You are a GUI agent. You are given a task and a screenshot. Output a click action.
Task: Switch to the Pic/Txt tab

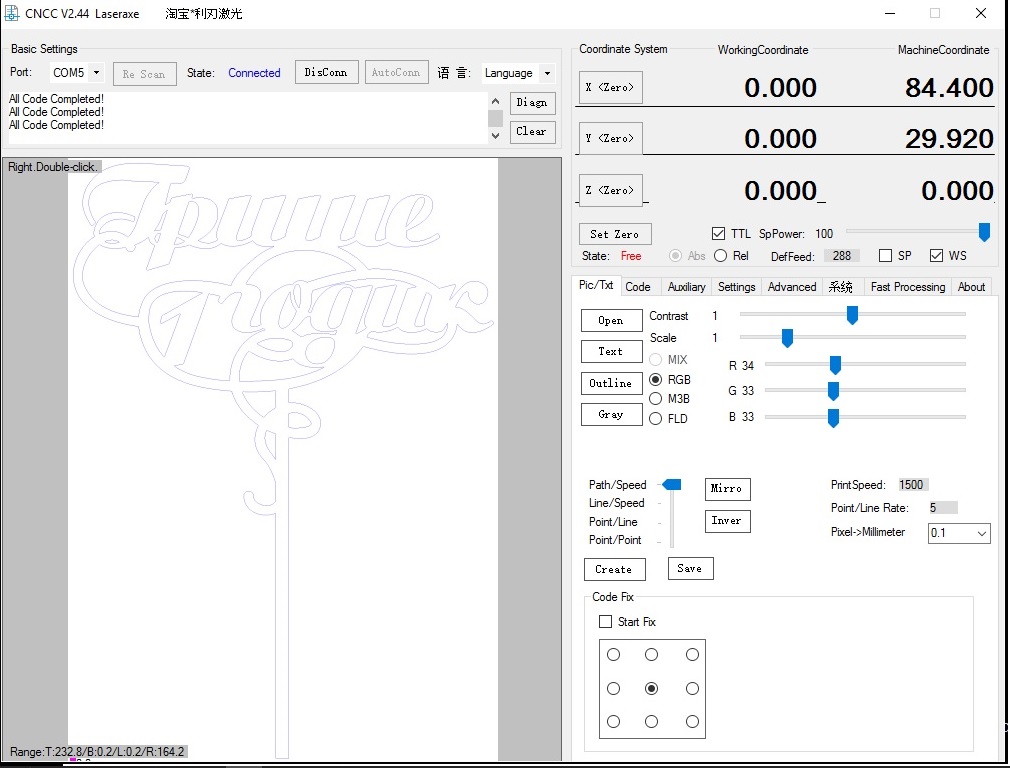pyautogui.click(x=596, y=285)
